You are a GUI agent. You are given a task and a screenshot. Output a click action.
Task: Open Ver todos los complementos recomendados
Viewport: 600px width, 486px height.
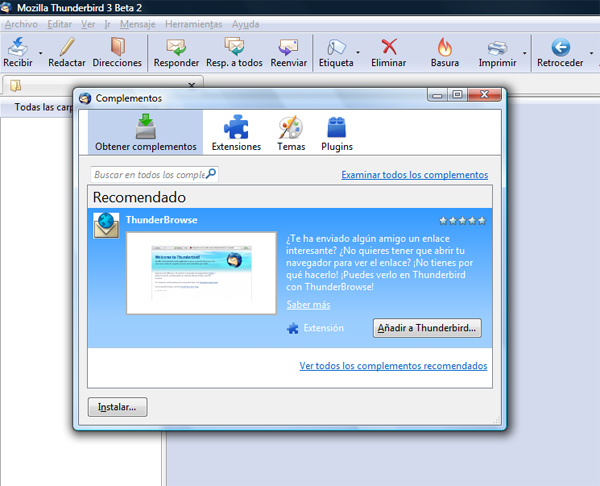pyautogui.click(x=393, y=366)
